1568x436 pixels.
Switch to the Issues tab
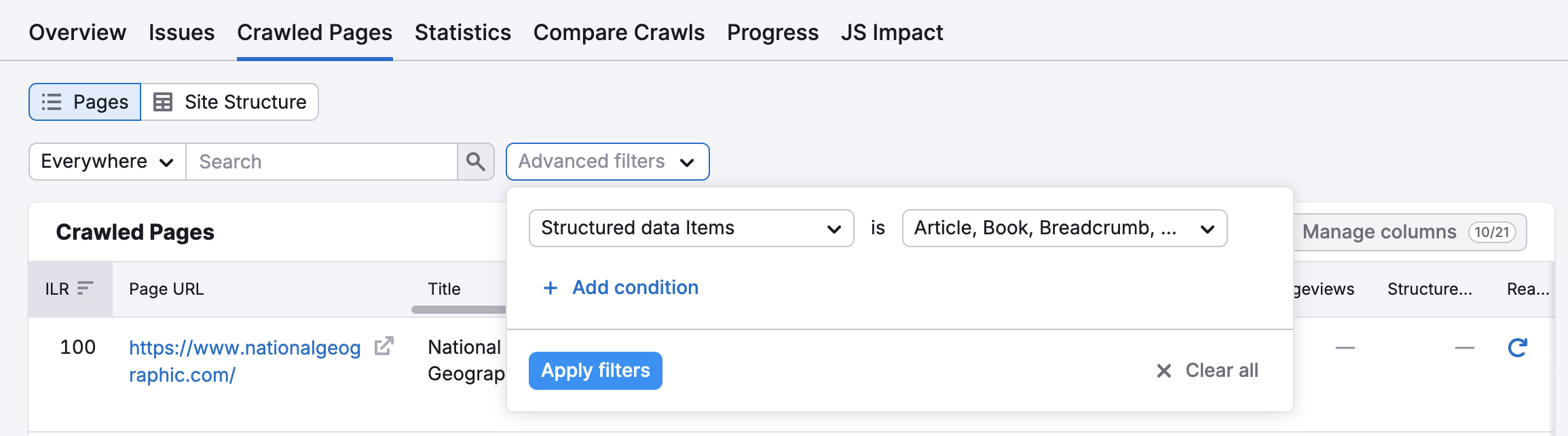pos(181,32)
